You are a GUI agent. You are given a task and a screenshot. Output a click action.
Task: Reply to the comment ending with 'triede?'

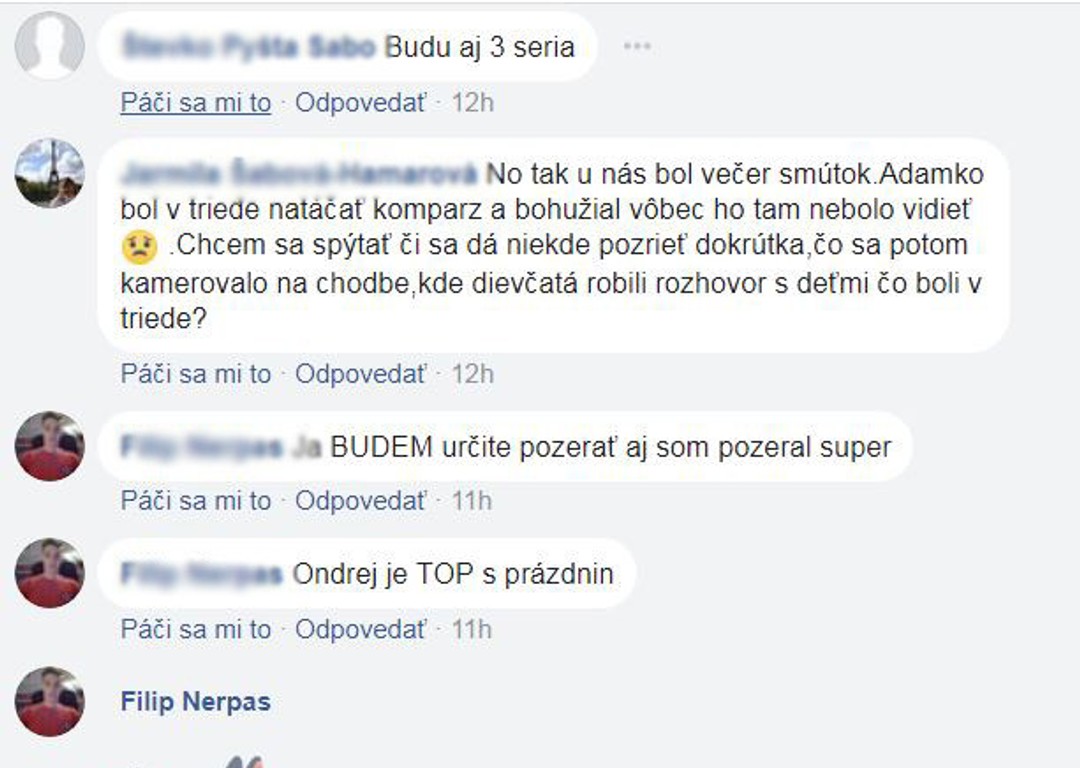tap(361, 374)
